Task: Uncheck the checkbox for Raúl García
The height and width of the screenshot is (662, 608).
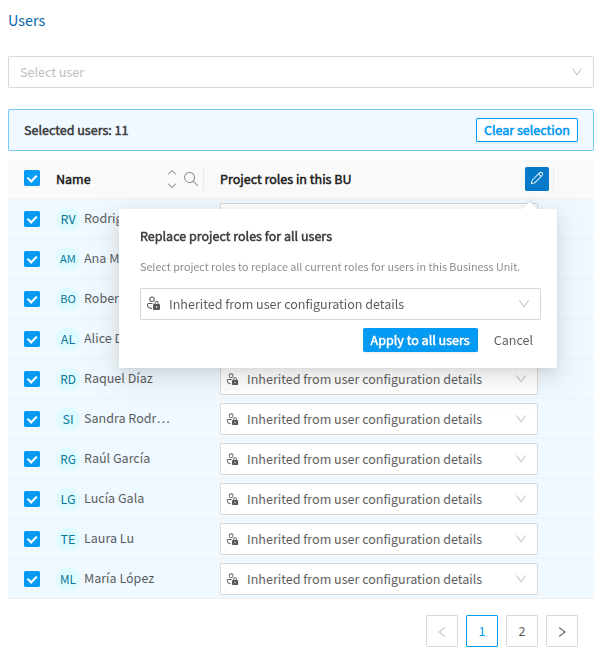Action: (x=32, y=459)
